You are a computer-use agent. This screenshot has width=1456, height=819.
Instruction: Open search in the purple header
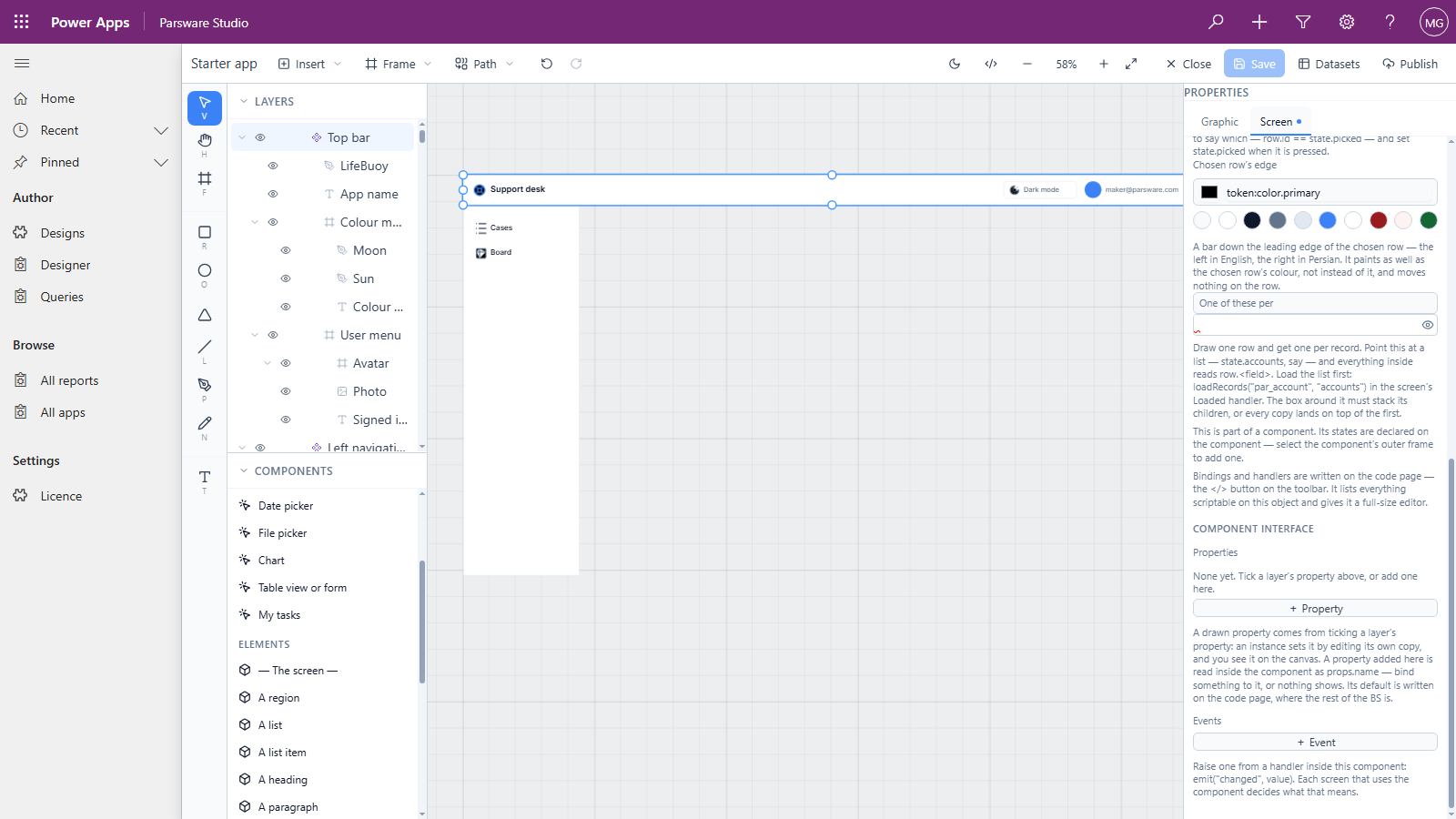[1216, 22]
